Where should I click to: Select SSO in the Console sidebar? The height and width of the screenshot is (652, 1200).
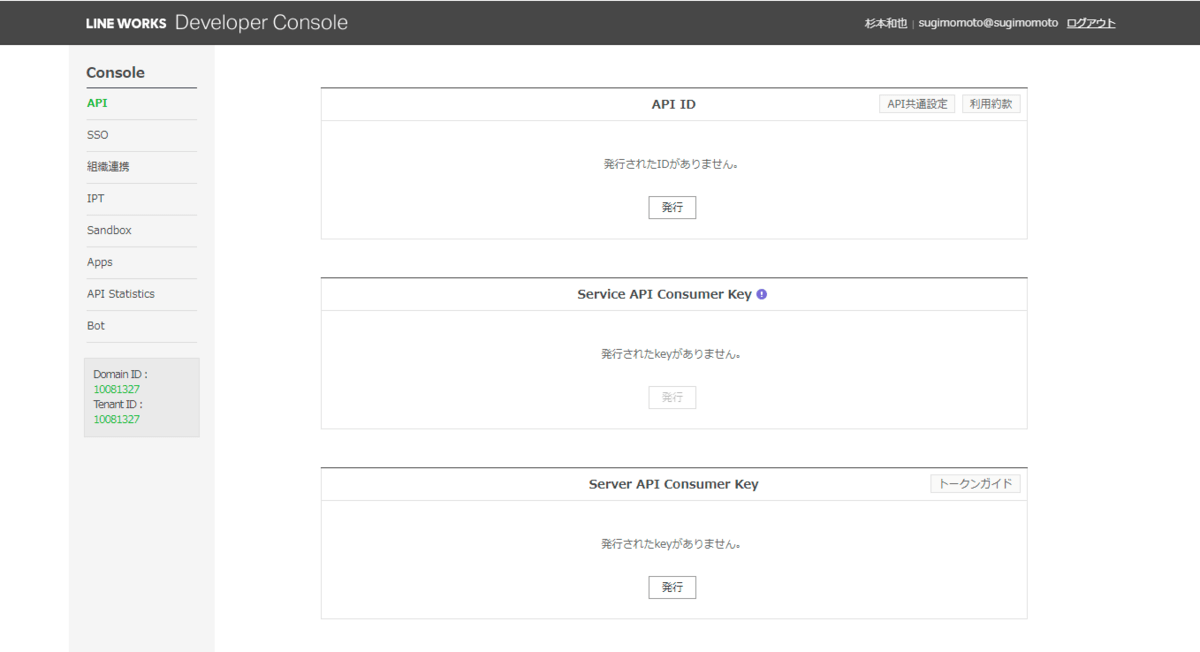coord(98,135)
